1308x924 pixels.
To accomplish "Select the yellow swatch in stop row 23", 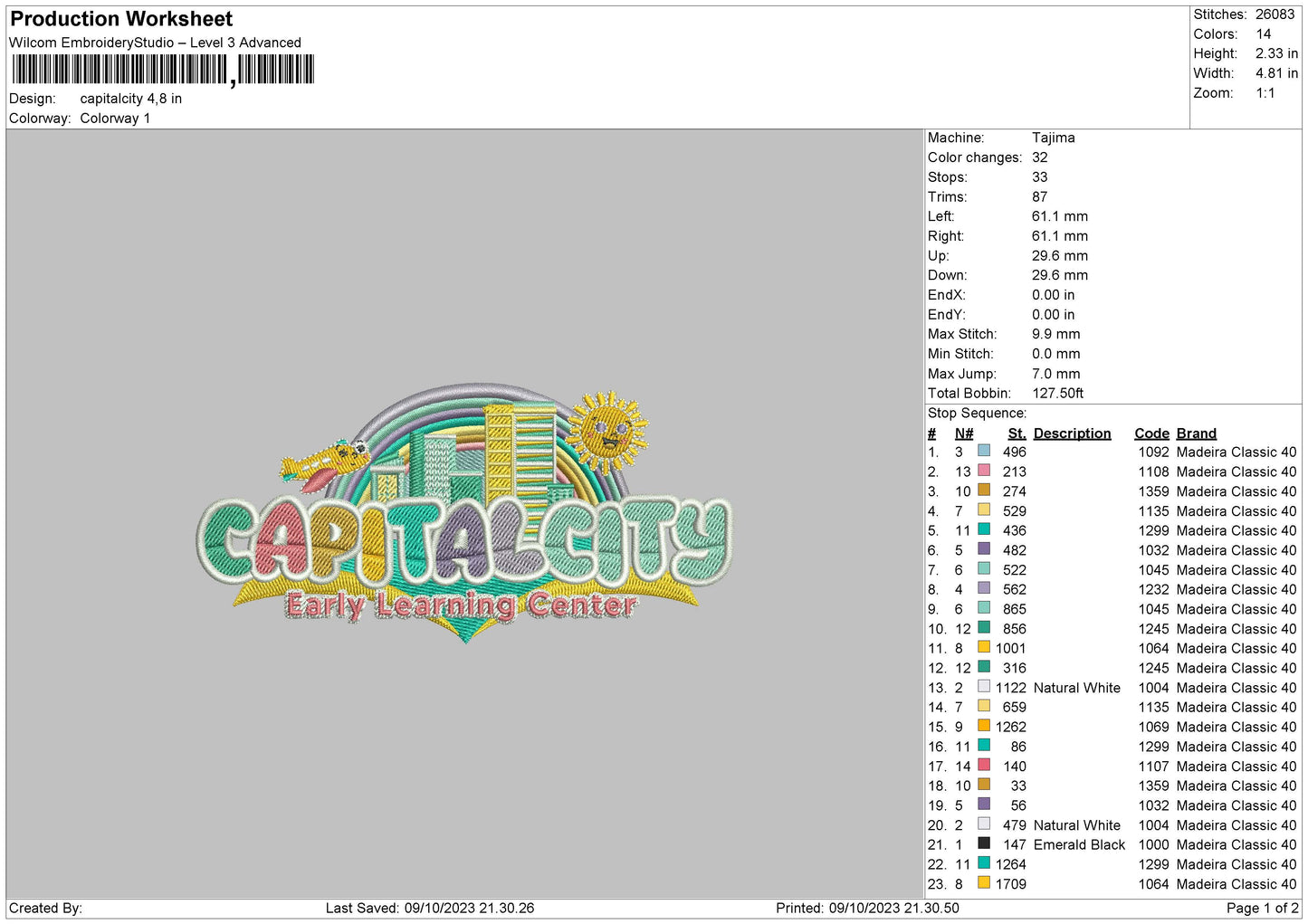I will (984, 882).
